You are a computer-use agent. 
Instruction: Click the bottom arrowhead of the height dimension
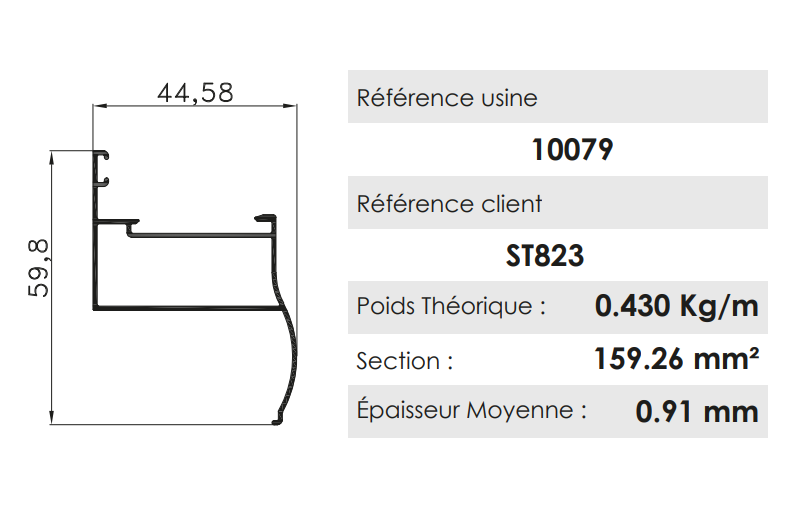[51, 418]
